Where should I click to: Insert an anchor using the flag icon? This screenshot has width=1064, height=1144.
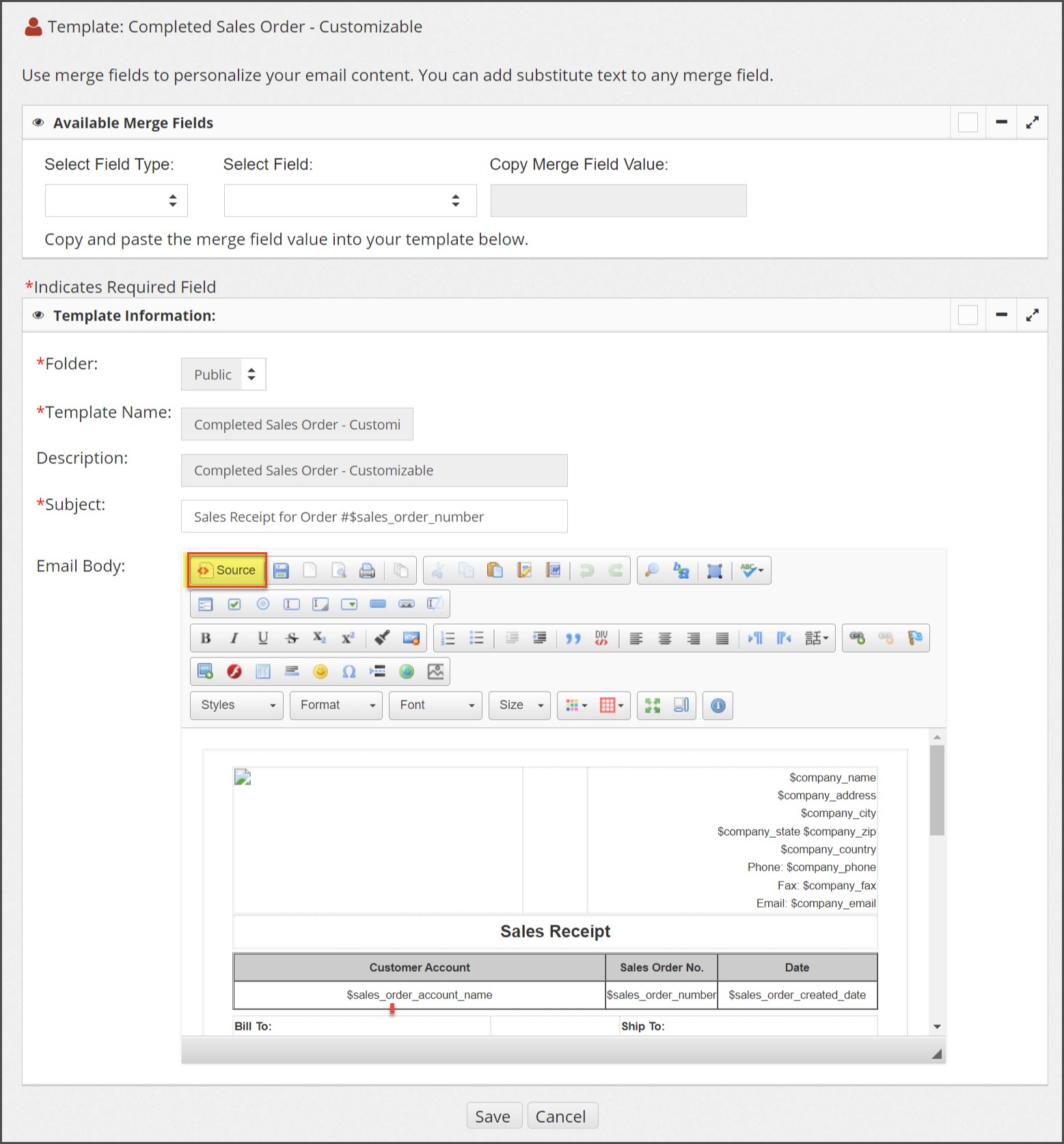point(914,638)
